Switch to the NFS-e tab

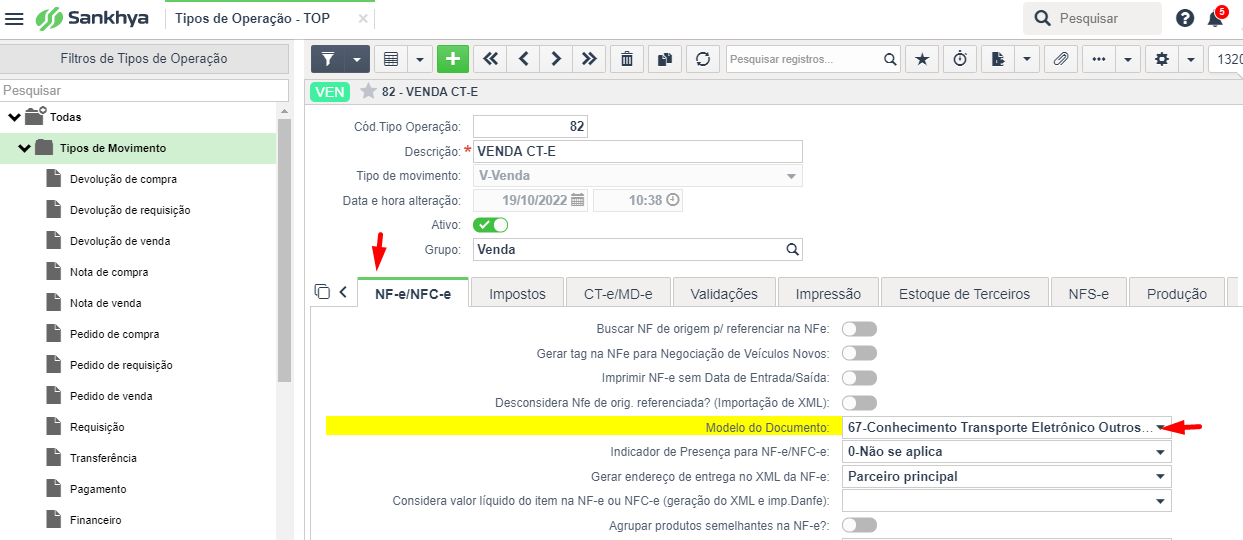pyautogui.click(x=1088, y=293)
